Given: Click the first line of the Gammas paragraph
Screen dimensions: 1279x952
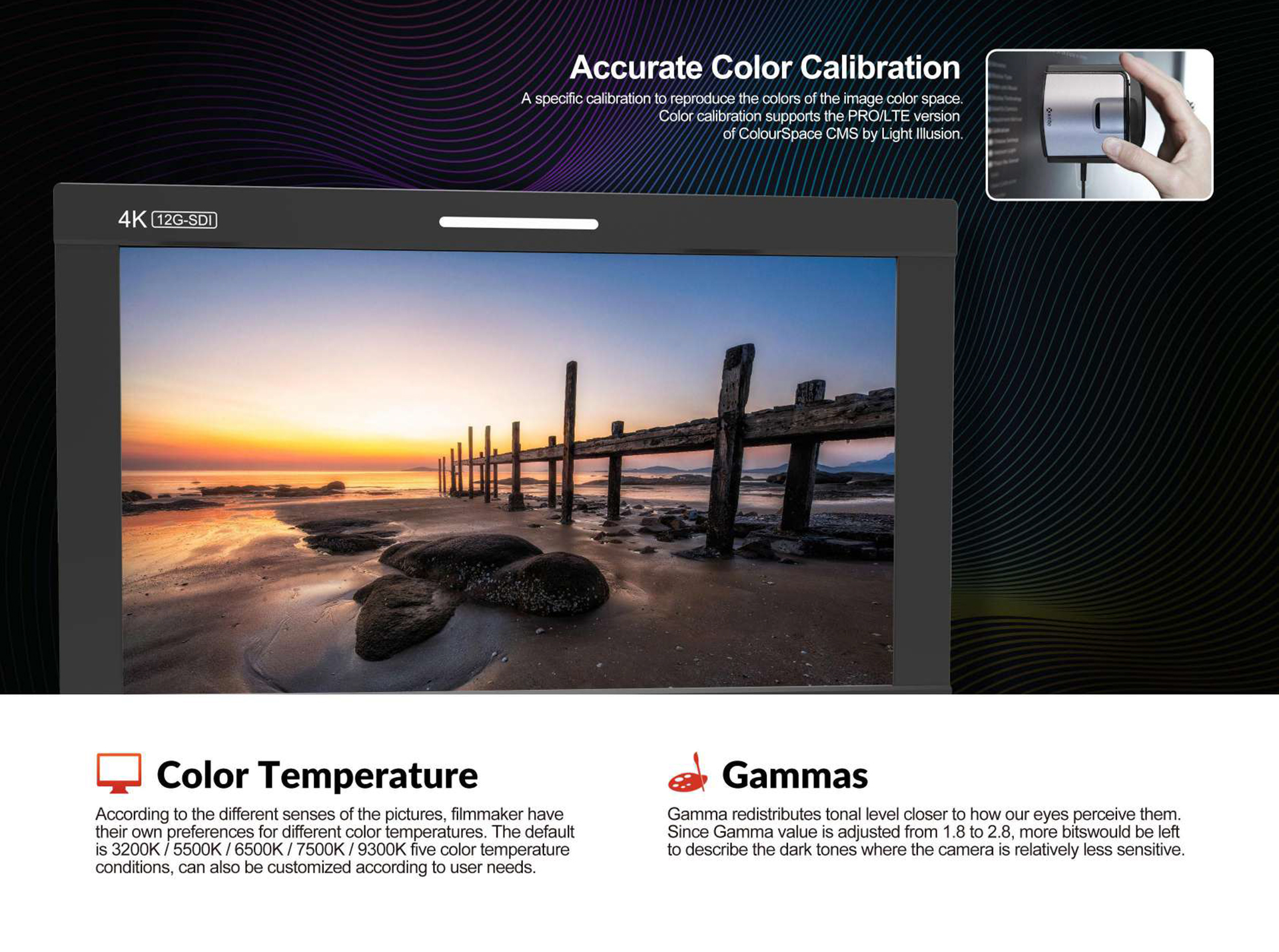Looking at the screenshot, I should coord(923,814).
